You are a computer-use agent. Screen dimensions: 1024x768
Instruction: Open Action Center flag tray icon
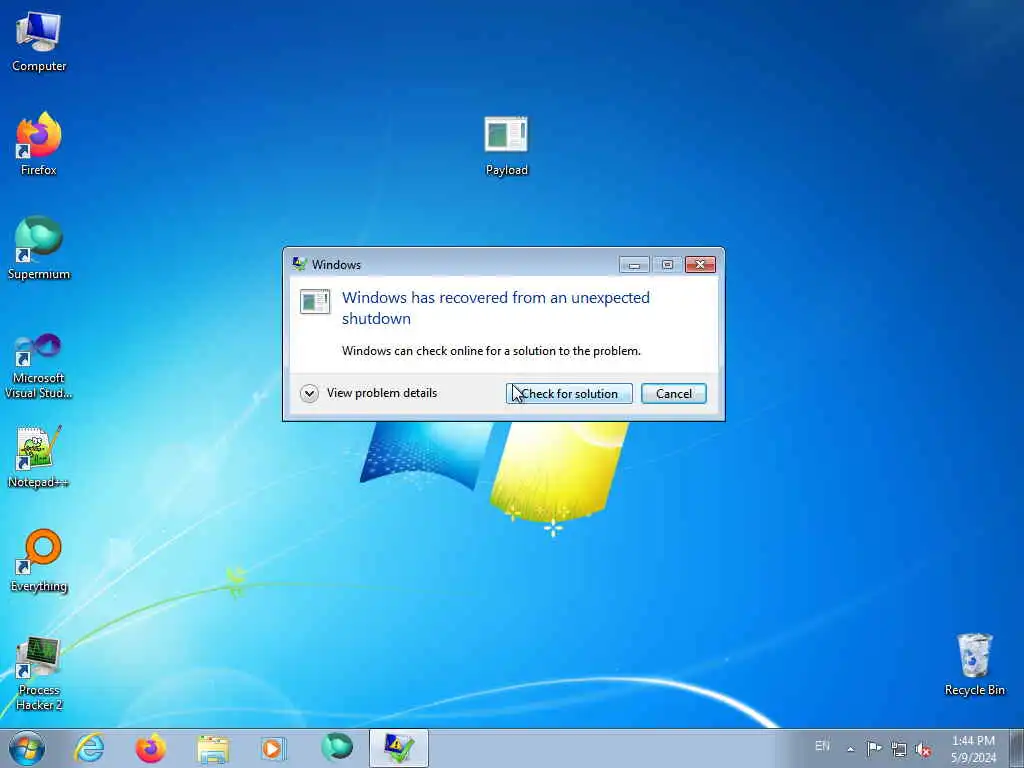(874, 748)
